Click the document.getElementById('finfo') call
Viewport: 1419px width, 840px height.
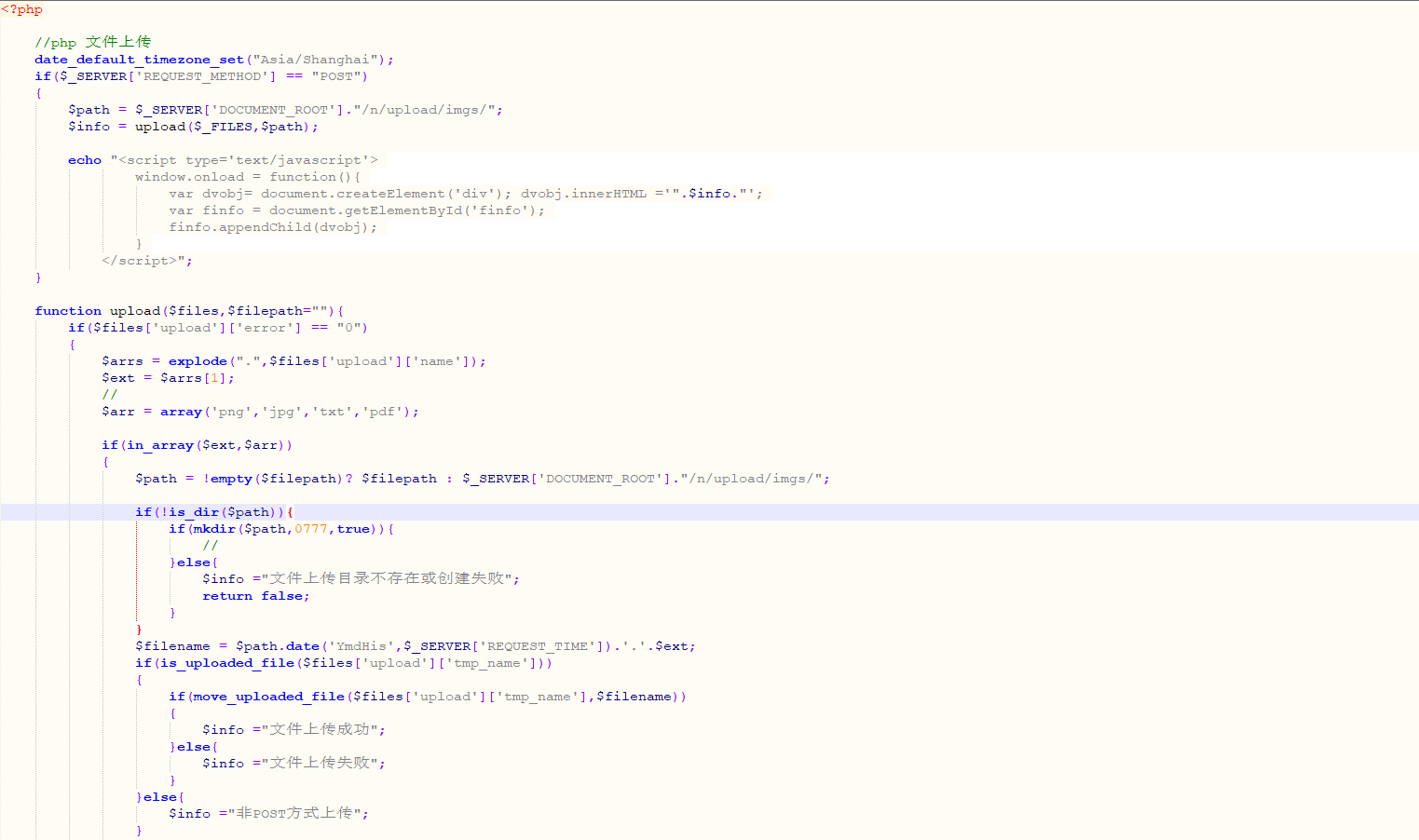pyautogui.click(x=403, y=210)
